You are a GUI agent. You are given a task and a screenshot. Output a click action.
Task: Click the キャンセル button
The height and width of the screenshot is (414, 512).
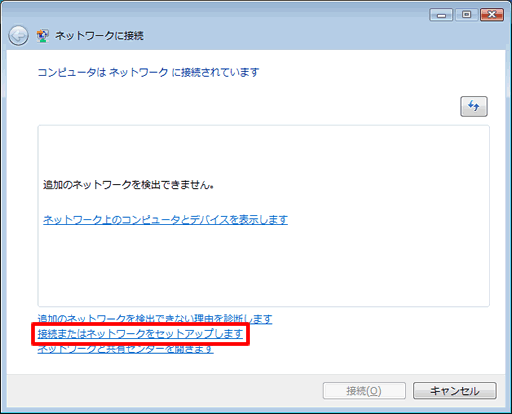(x=455, y=390)
